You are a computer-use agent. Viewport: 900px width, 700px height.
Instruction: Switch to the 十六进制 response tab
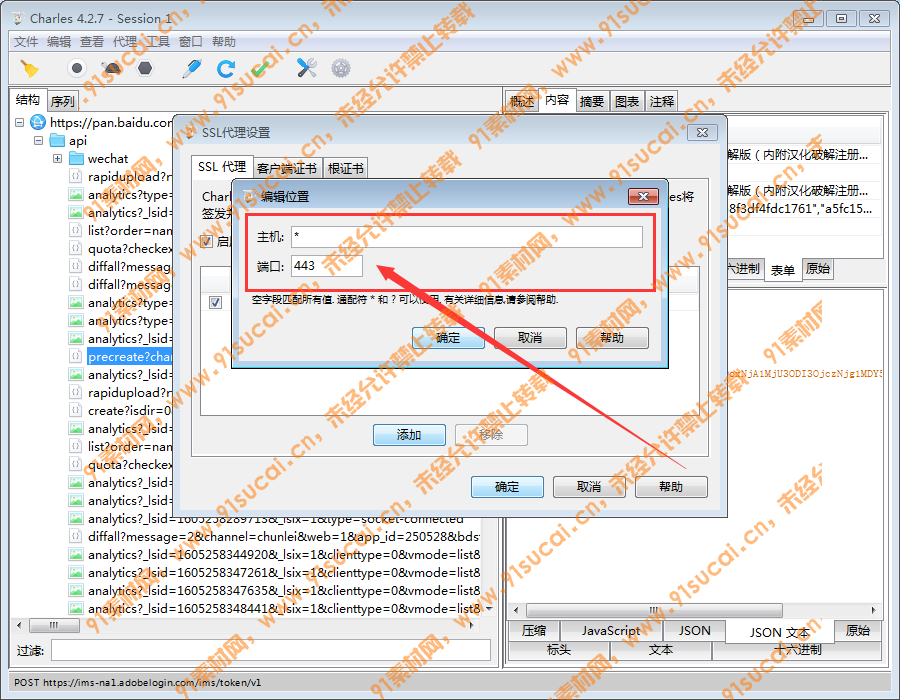tap(797, 650)
